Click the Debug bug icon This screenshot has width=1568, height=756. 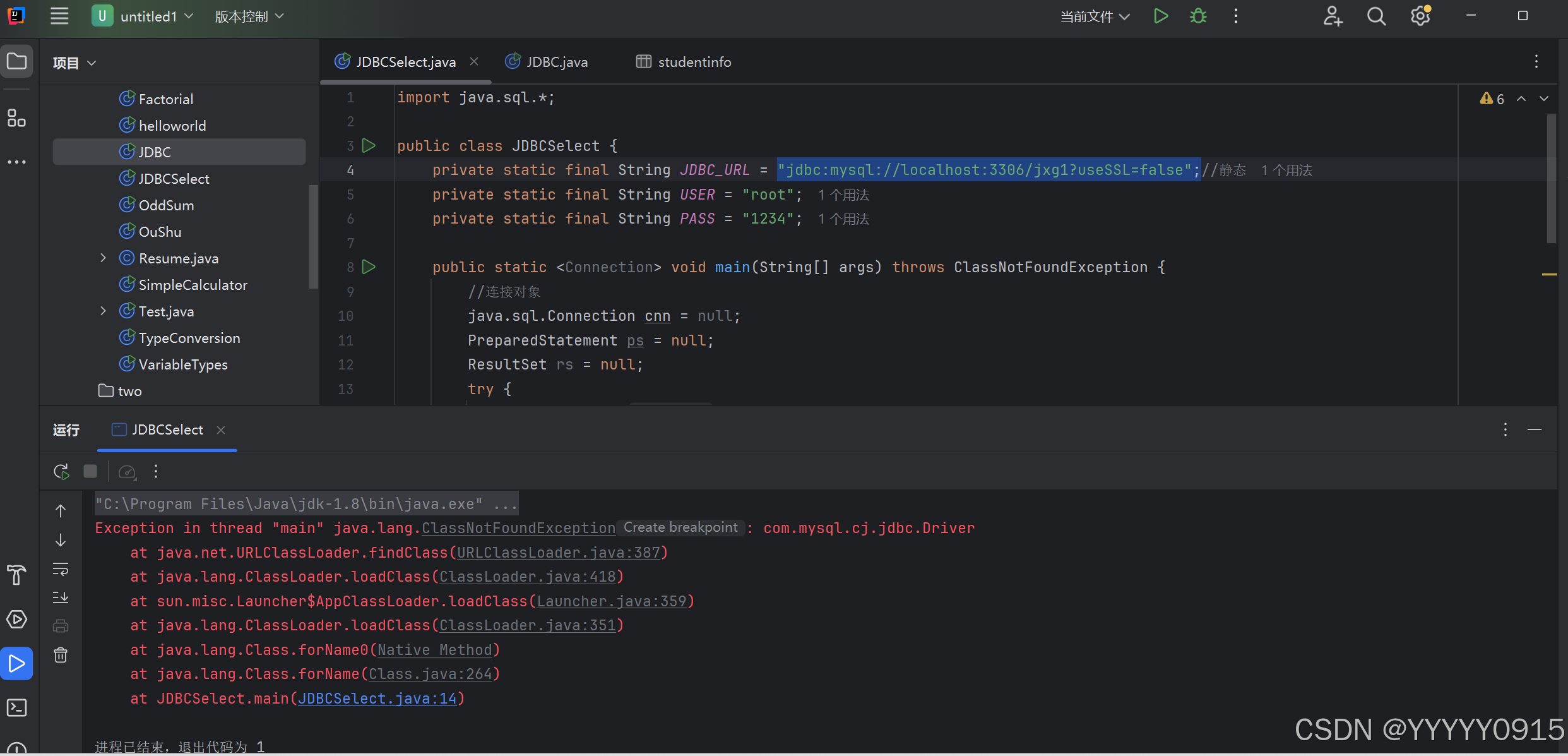[1197, 16]
